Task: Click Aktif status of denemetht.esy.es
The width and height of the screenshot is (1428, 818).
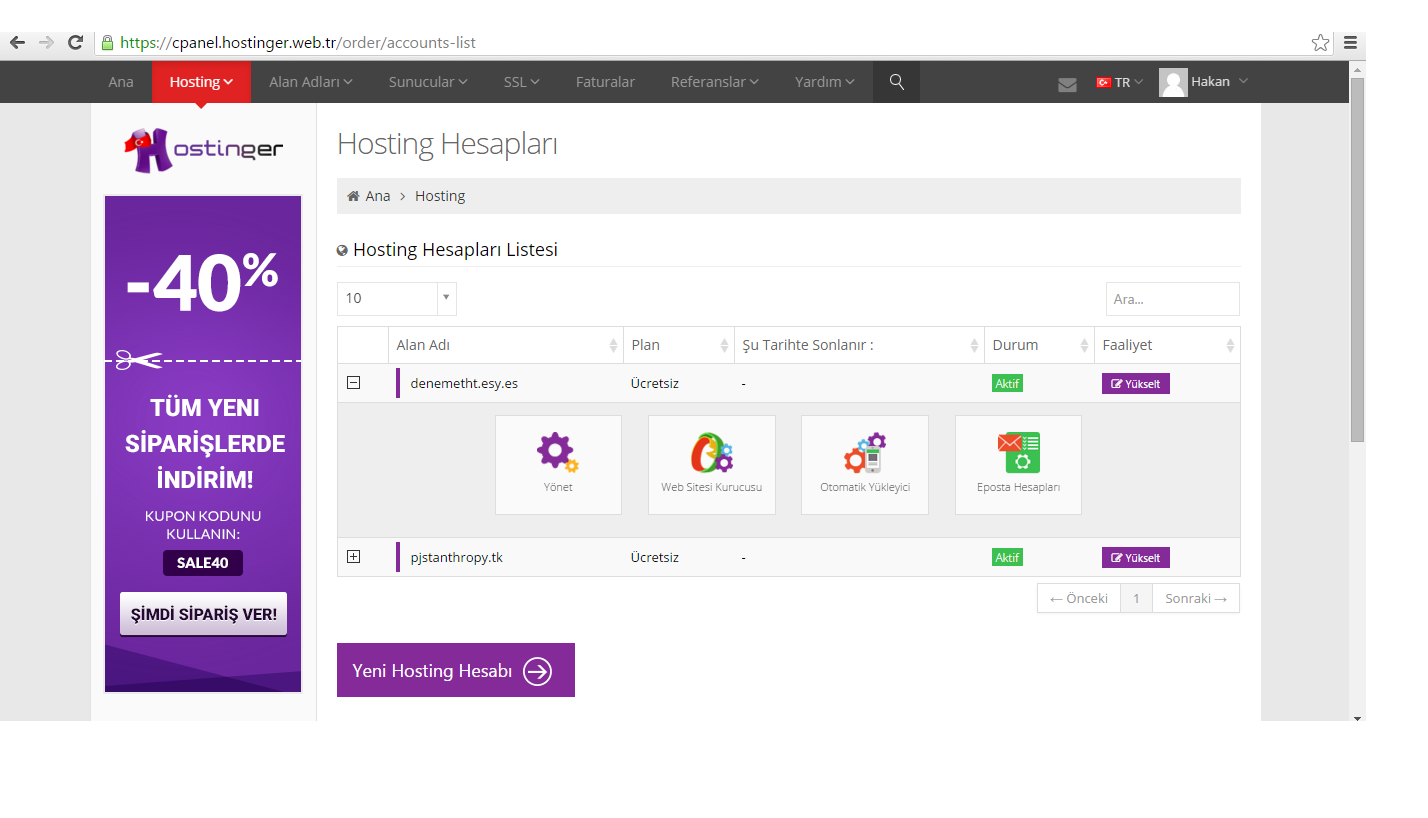Action: point(1007,383)
